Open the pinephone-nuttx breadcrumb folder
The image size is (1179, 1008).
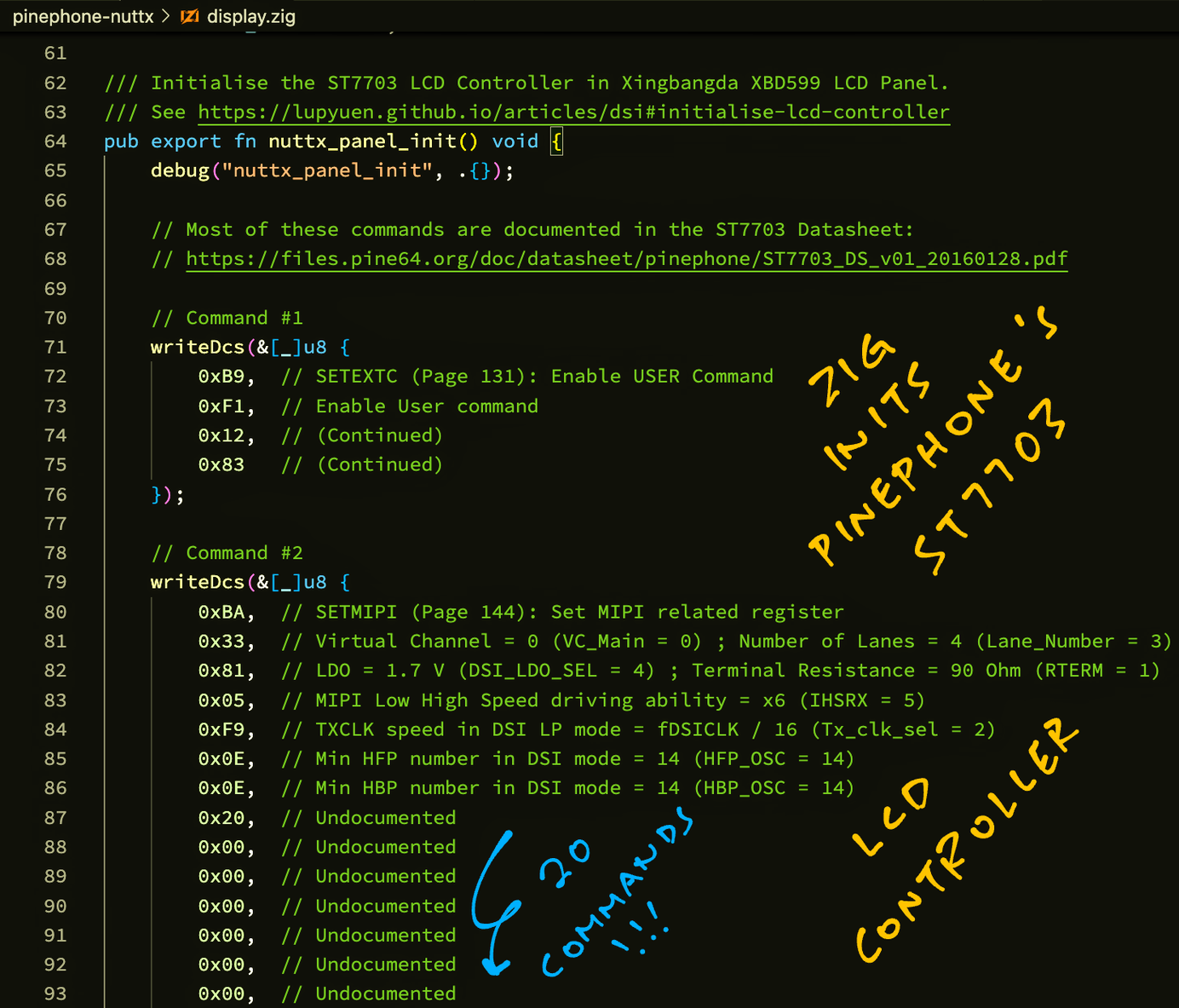click(83, 16)
